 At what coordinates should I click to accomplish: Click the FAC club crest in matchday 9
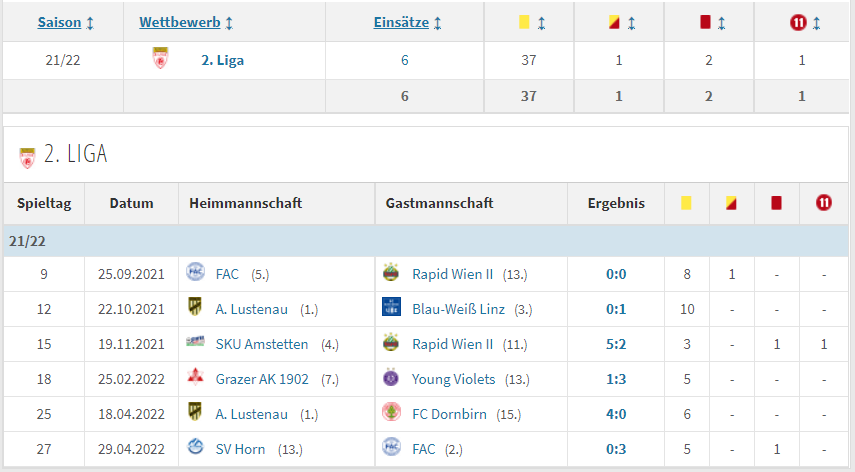point(195,271)
